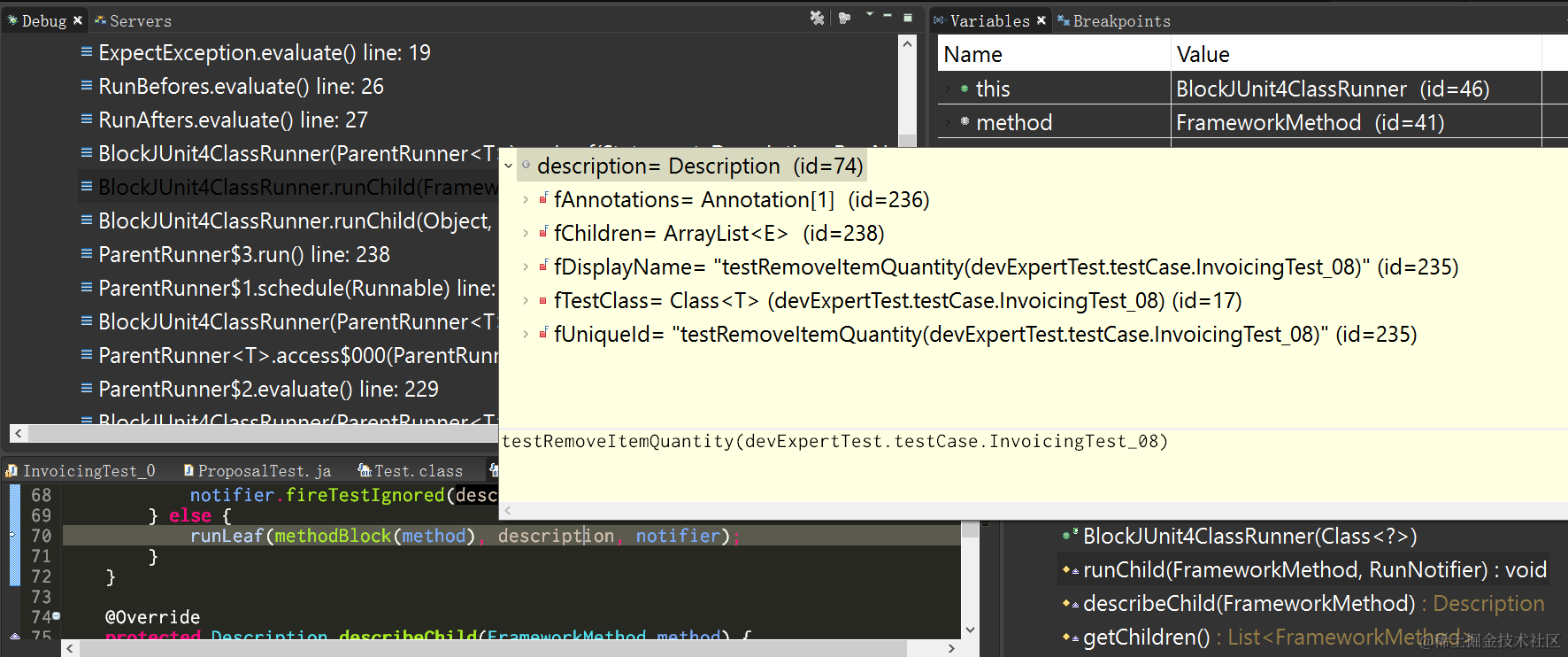
Task: Click stack frame icon beside ParentRunner$3.run()
Action: click(87, 254)
